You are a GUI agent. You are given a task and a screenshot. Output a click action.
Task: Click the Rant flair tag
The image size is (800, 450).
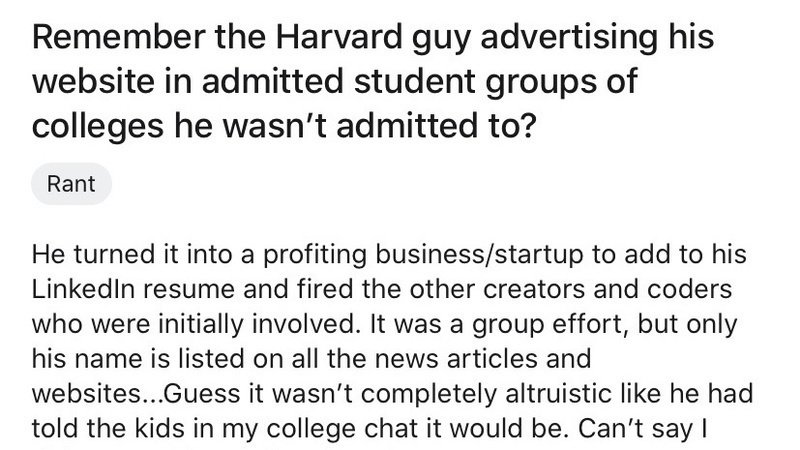(71, 184)
